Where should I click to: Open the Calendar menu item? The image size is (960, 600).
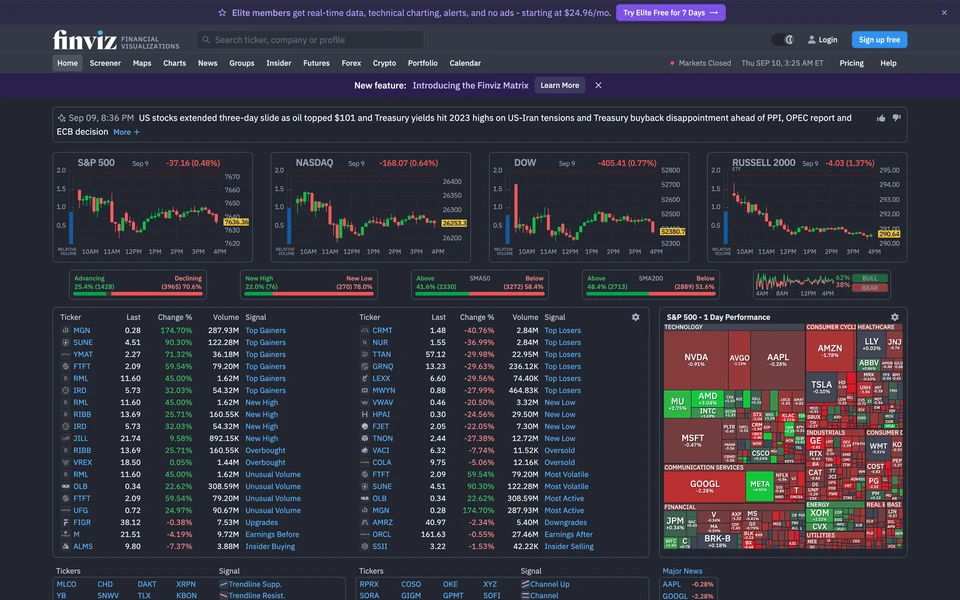(x=465, y=63)
